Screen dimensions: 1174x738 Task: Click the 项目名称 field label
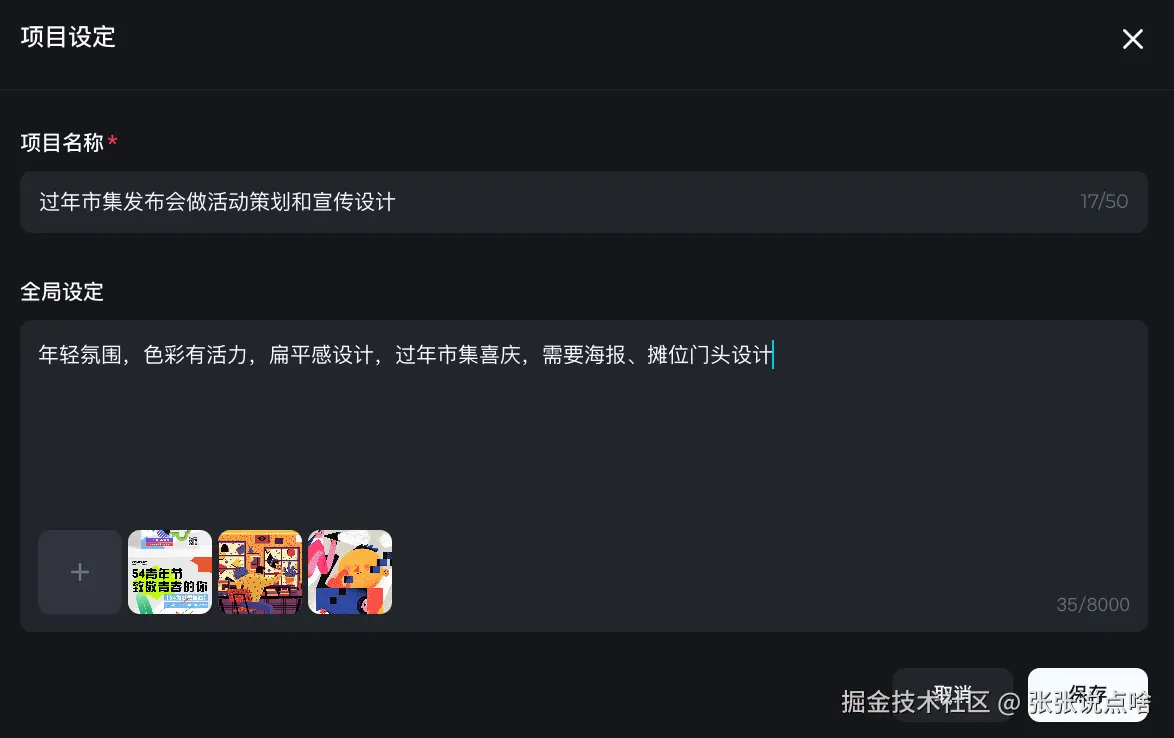point(62,142)
